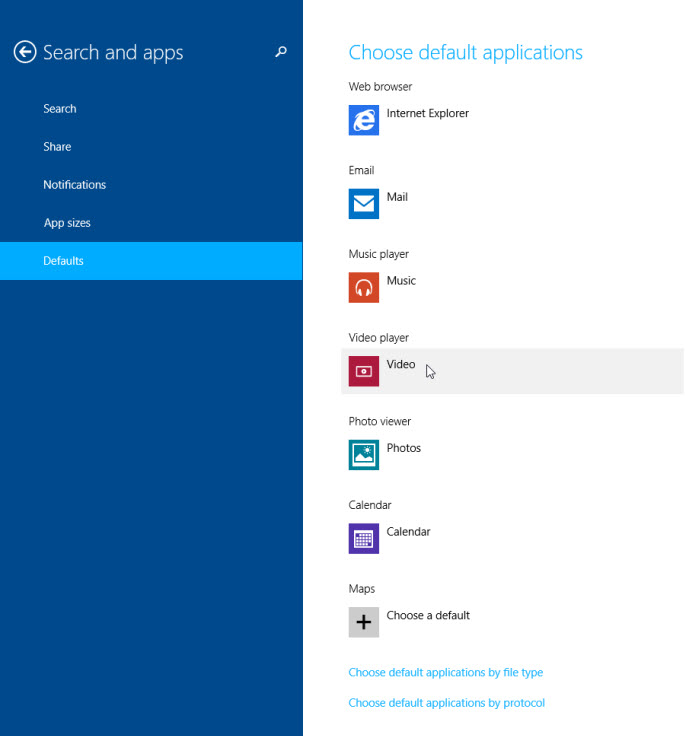Viewport: 685px width, 736px height.
Task: Open the search magnifier icon in sidebar header
Action: pos(281,52)
